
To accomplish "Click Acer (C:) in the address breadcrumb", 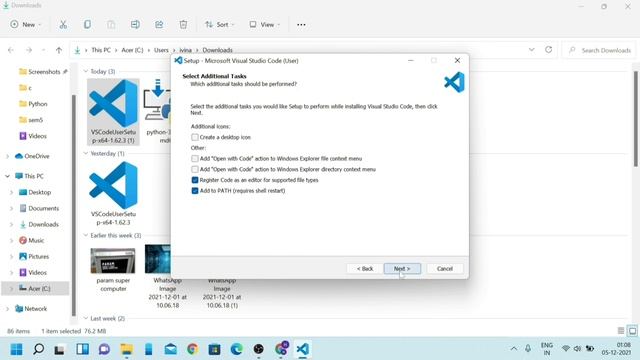I will [x=132, y=50].
